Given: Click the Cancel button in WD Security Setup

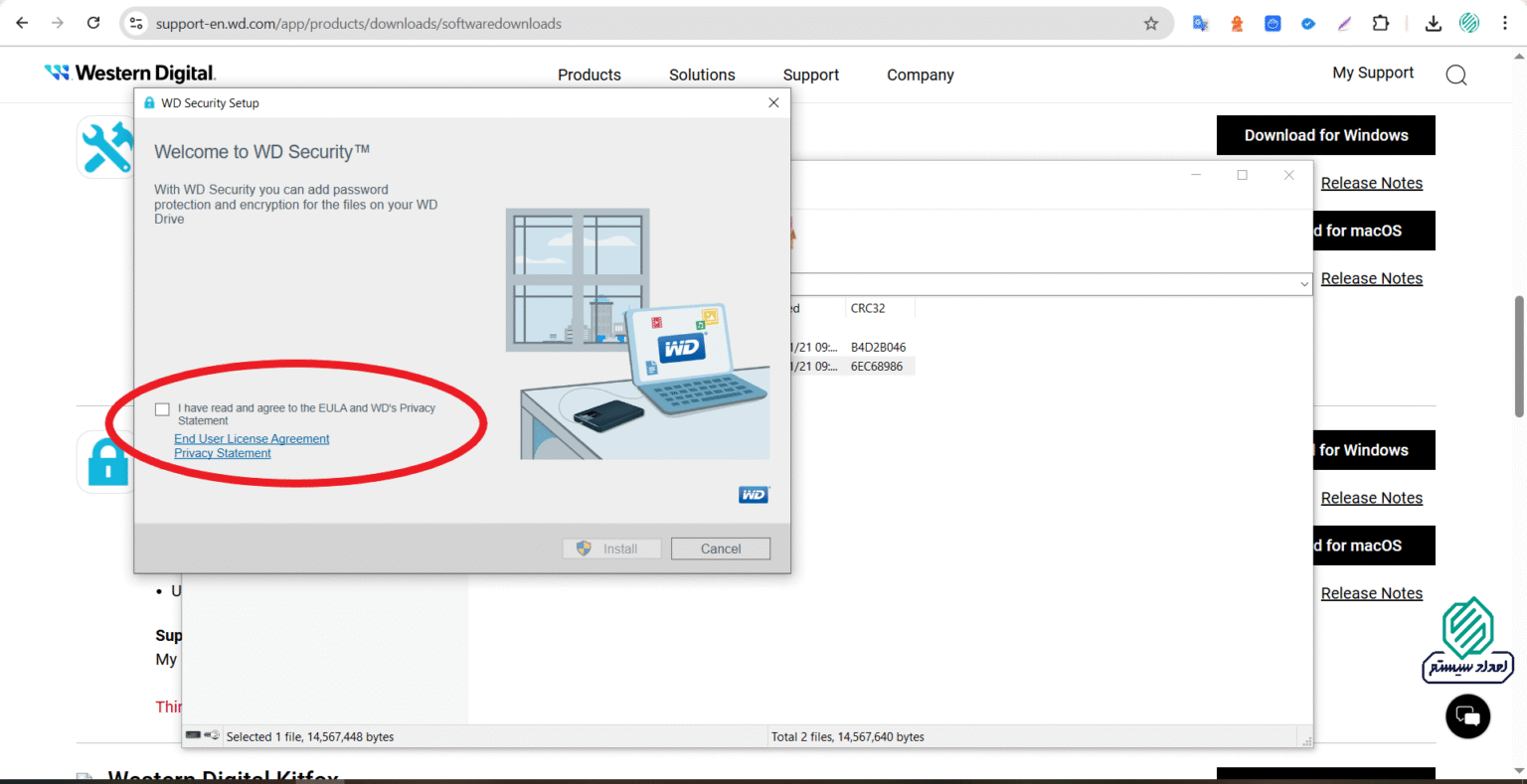Looking at the screenshot, I should 721,549.
